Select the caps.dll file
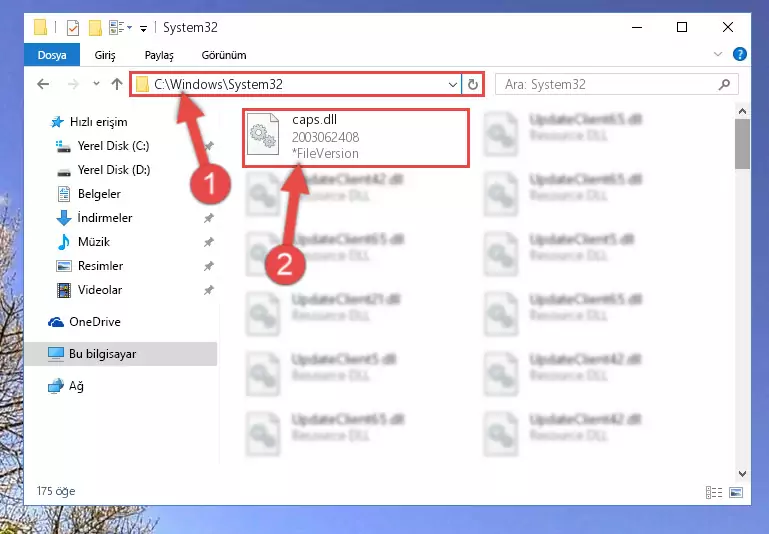The width and height of the screenshot is (769, 534). (356, 137)
